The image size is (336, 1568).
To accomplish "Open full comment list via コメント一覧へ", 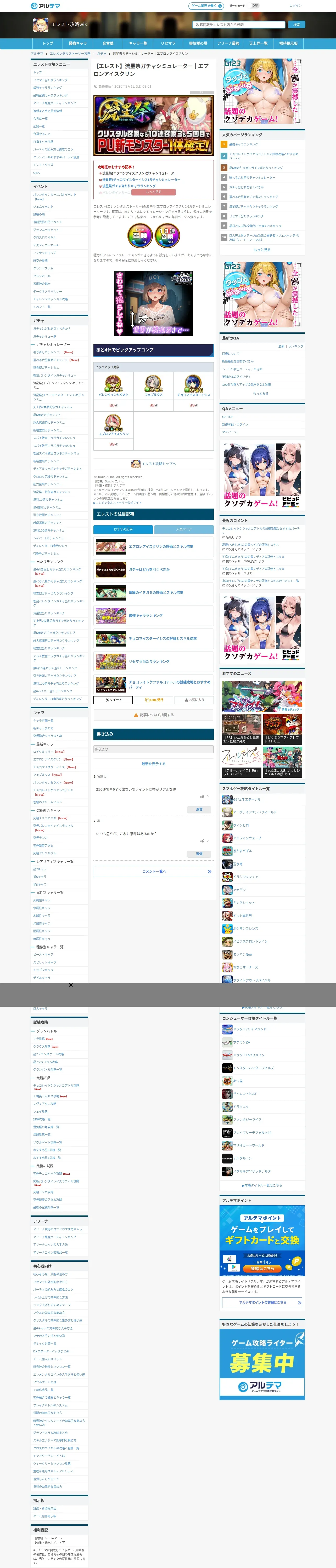I will point(154,872).
